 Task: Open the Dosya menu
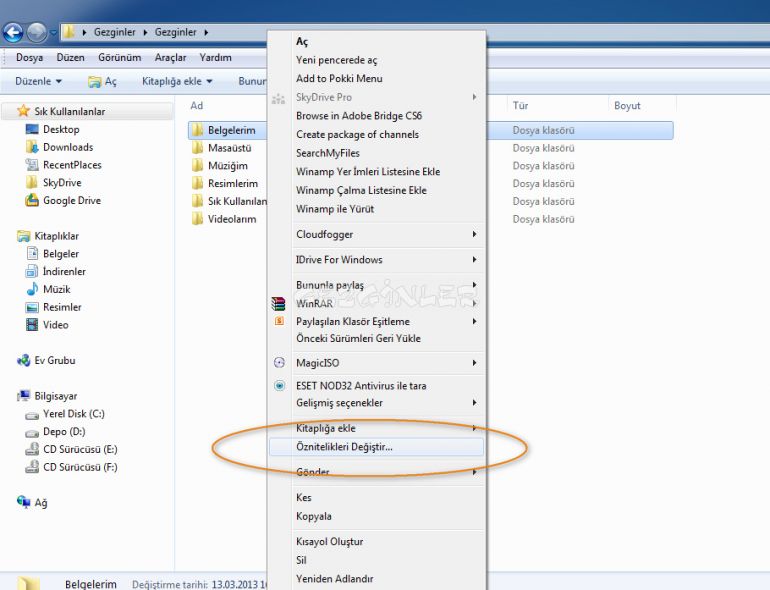pyautogui.click(x=29, y=57)
